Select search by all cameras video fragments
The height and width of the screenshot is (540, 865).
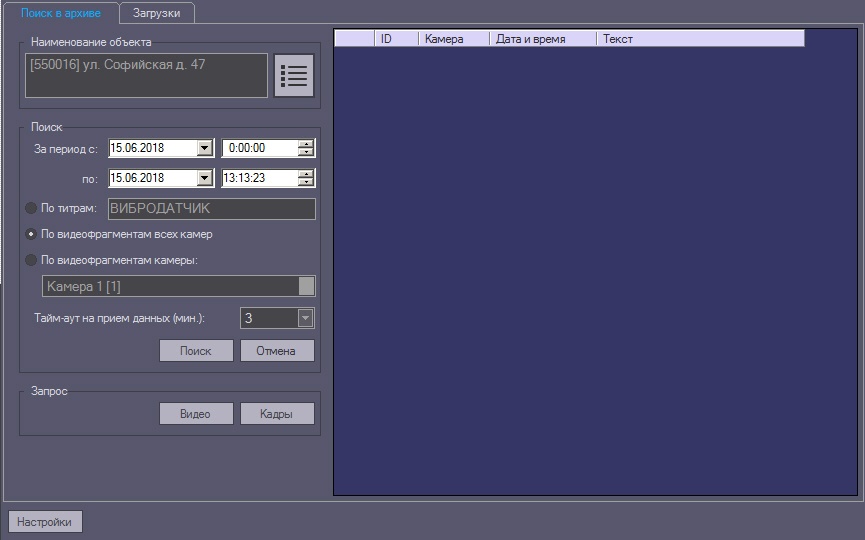(31, 234)
